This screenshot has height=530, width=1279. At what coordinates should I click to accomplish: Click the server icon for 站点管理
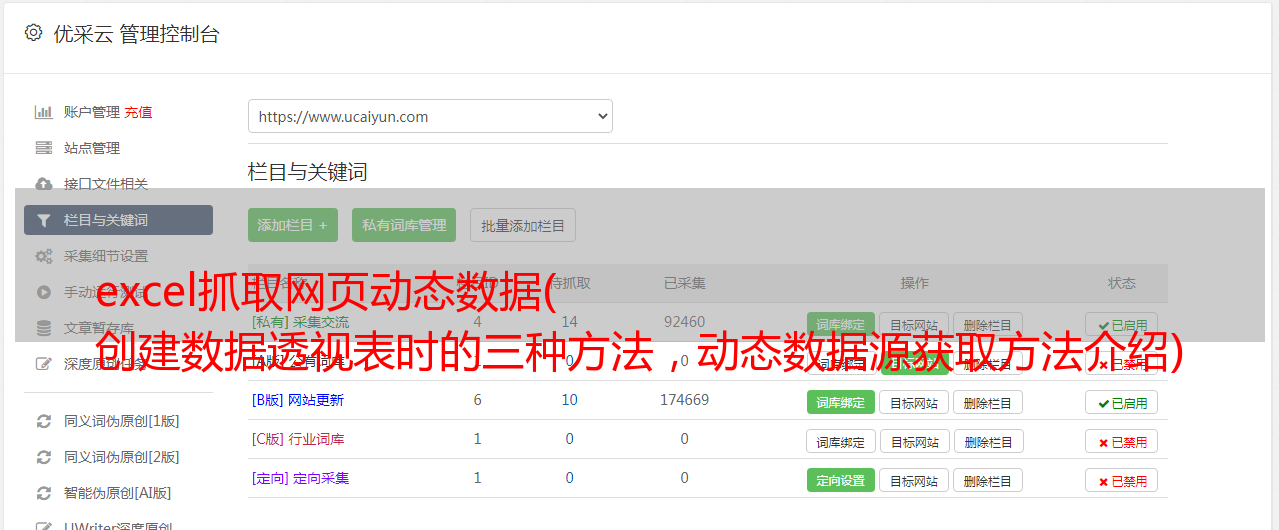click(43, 148)
